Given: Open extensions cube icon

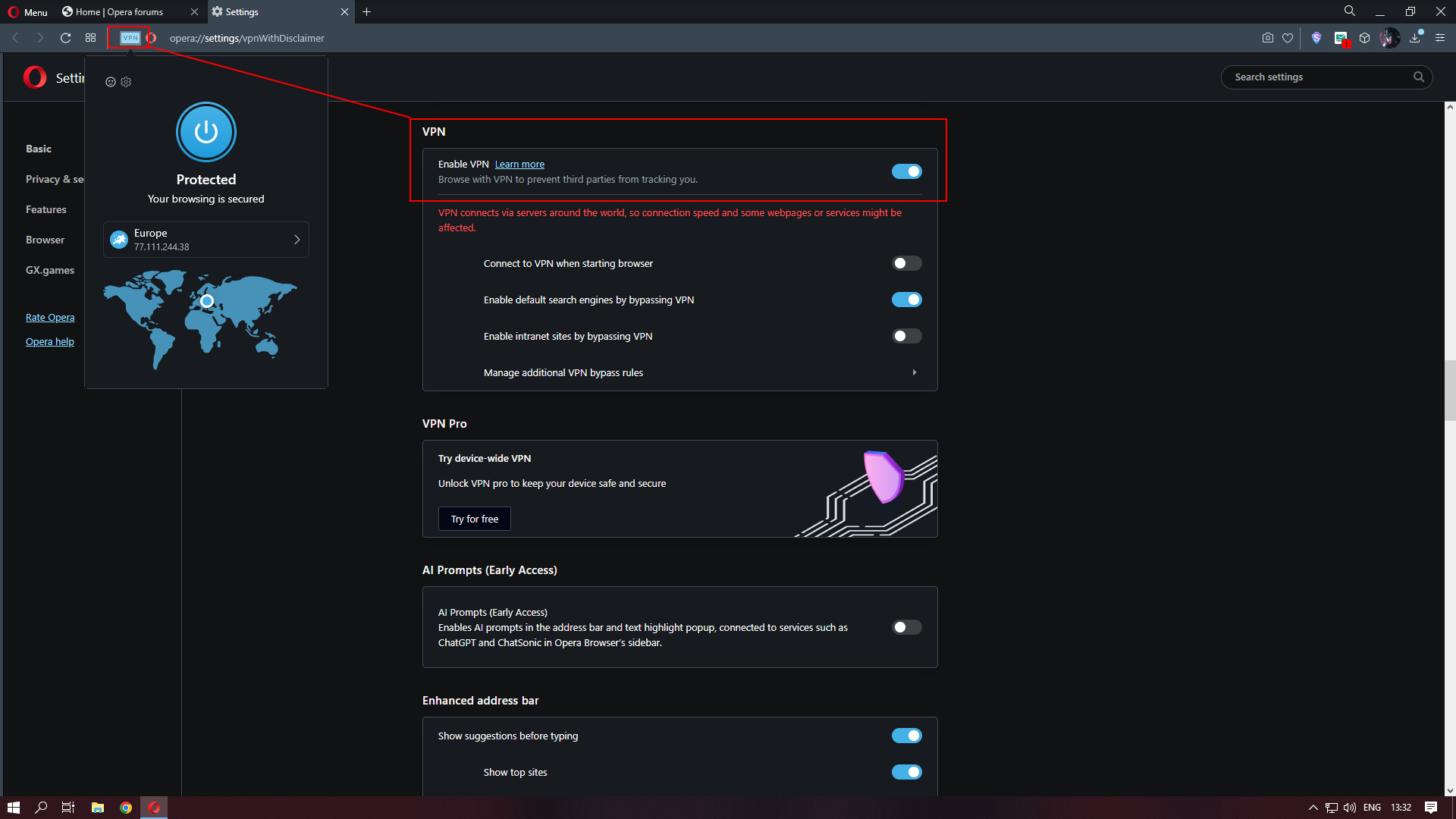Looking at the screenshot, I should click(x=1365, y=38).
